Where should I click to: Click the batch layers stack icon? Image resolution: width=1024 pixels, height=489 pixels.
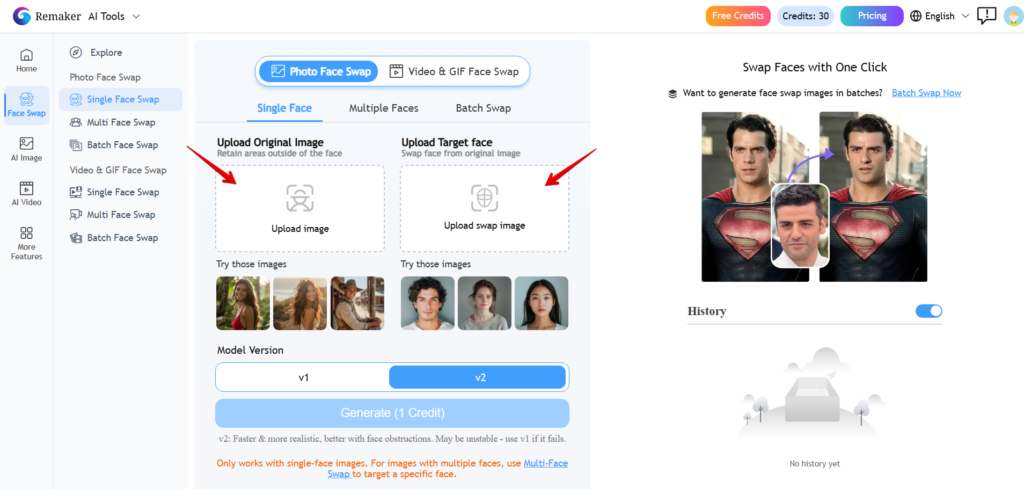(x=673, y=94)
